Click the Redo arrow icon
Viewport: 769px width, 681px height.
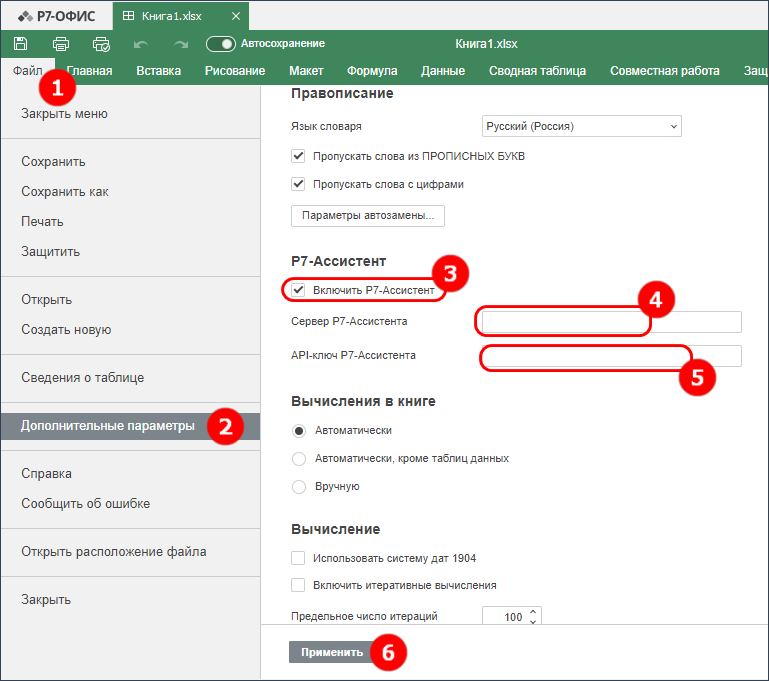(181, 44)
